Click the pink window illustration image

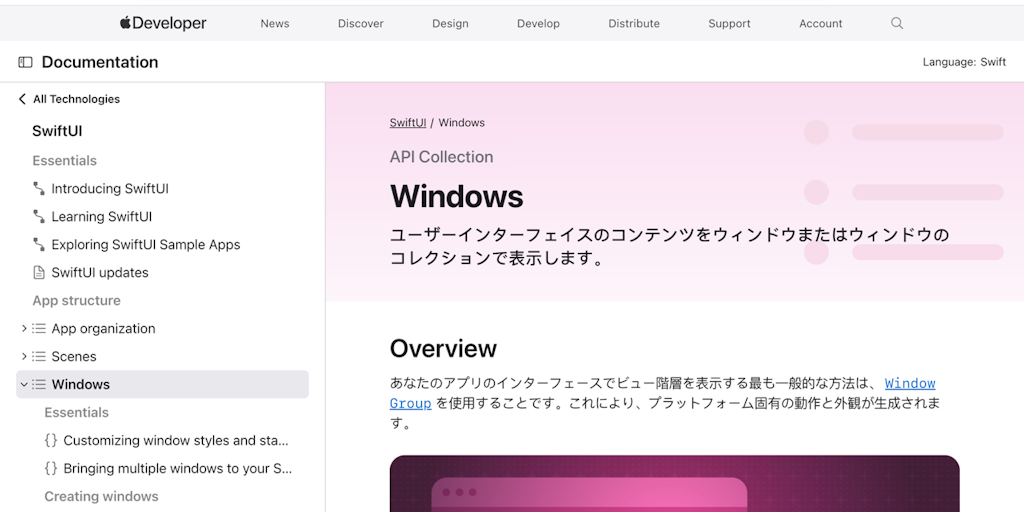(674, 484)
